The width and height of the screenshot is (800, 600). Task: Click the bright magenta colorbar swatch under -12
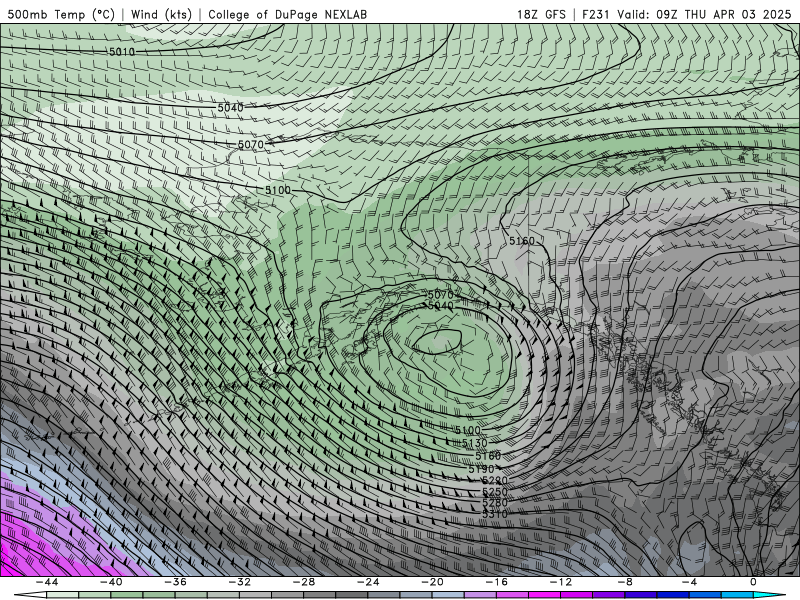tap(545, 595)
